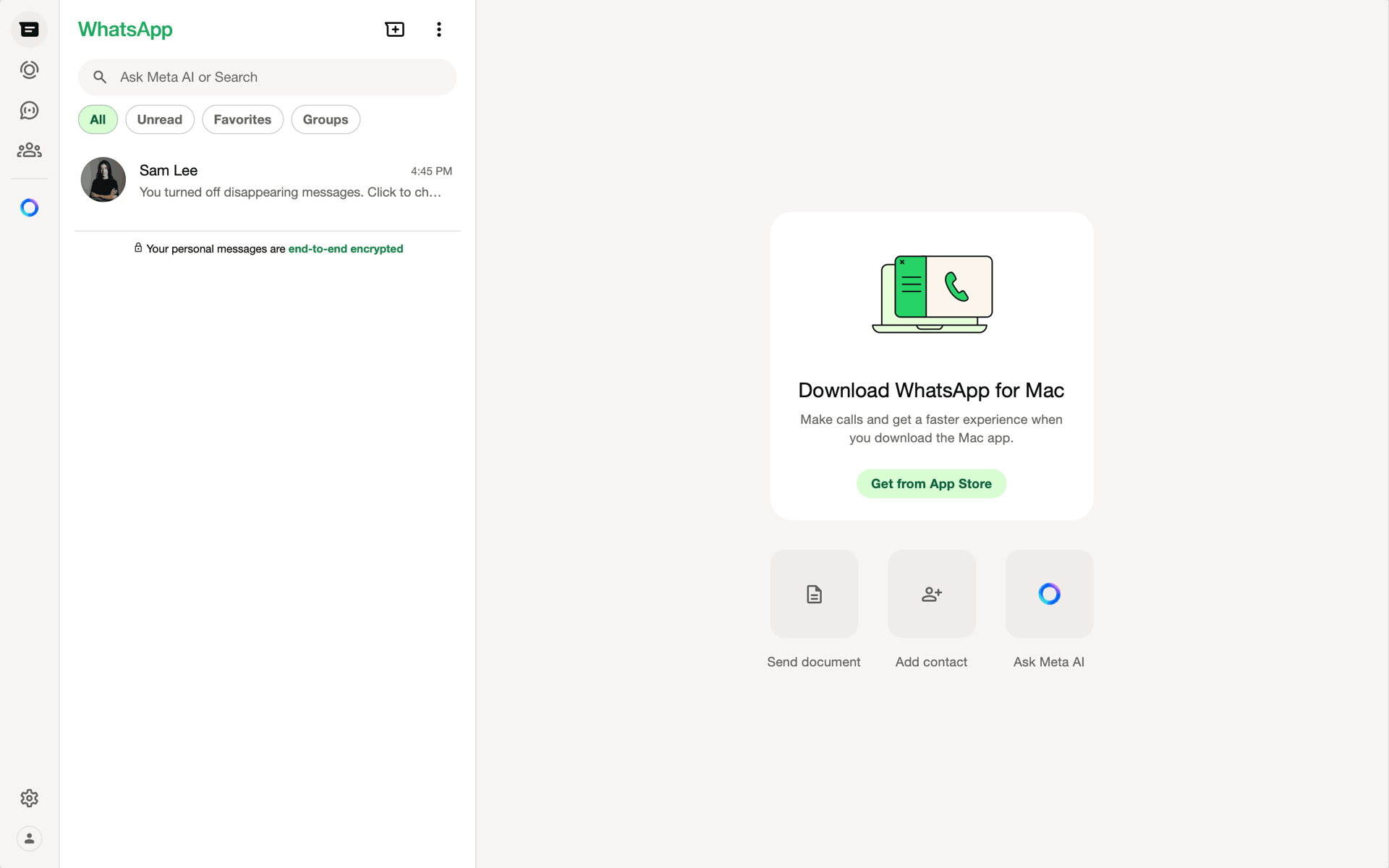Follow the end-to-end encrypted link
The width and height of the screenshot is (1389, 868).
point(346,249)
